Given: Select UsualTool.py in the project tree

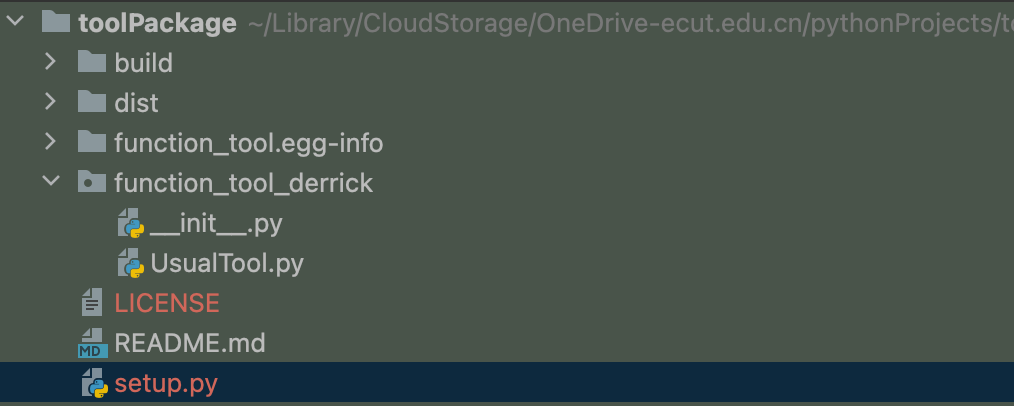Looking at the screenshot, I should tap(227, 264).
